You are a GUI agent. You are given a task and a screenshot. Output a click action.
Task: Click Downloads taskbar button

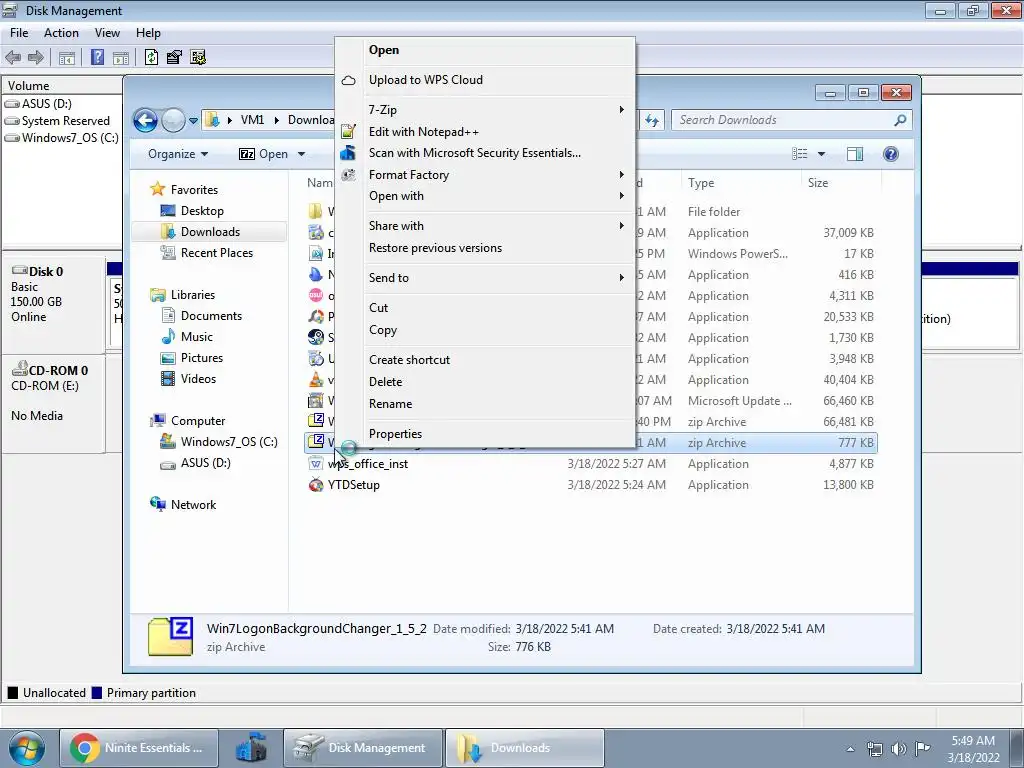pyautogui.click(x=524, y=748)
